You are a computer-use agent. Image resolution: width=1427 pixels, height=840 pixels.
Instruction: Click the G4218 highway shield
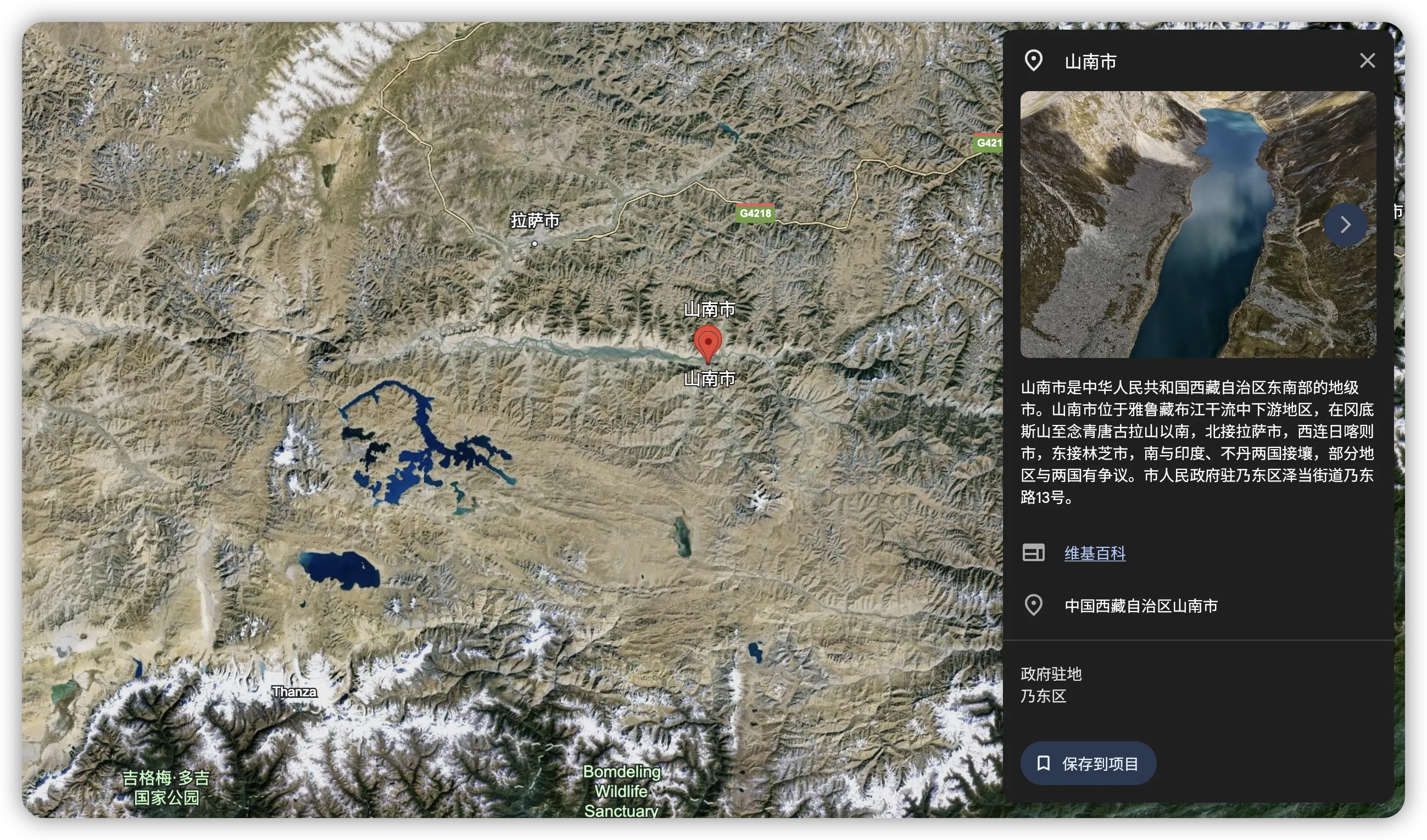point(755,213)
